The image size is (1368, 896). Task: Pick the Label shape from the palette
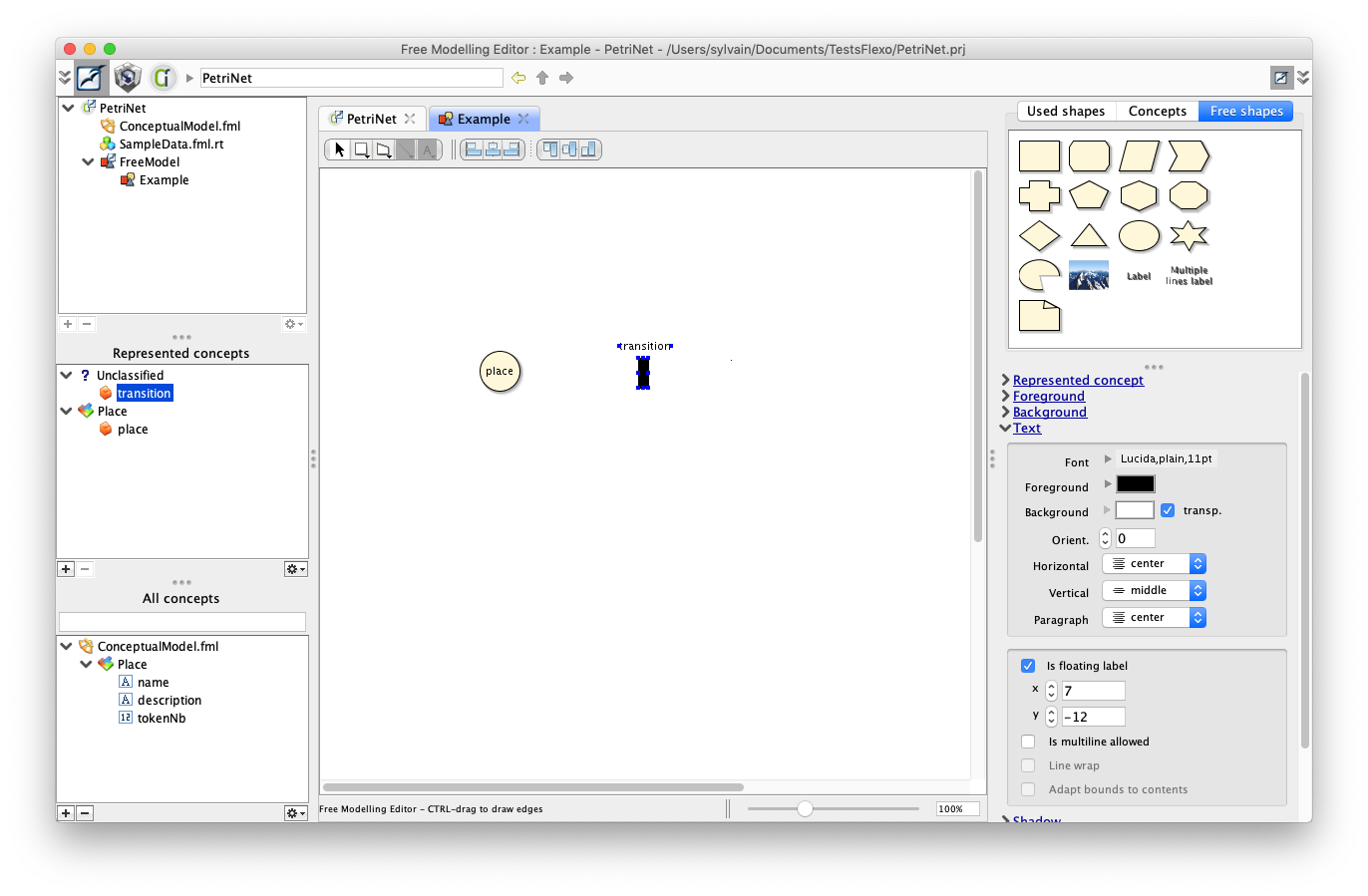[x=1139, y=276]
